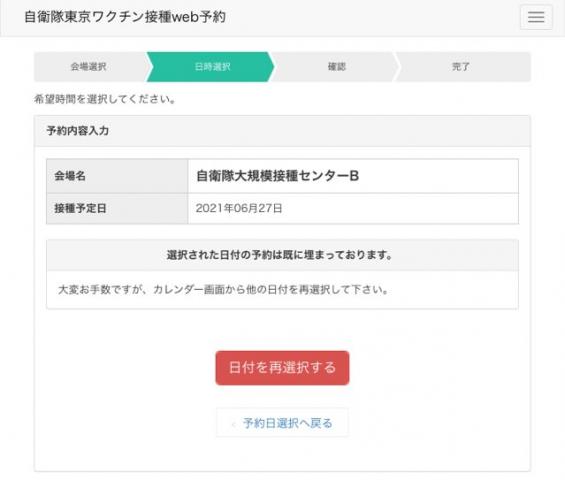Select the 会場選択 step tab

89,67
